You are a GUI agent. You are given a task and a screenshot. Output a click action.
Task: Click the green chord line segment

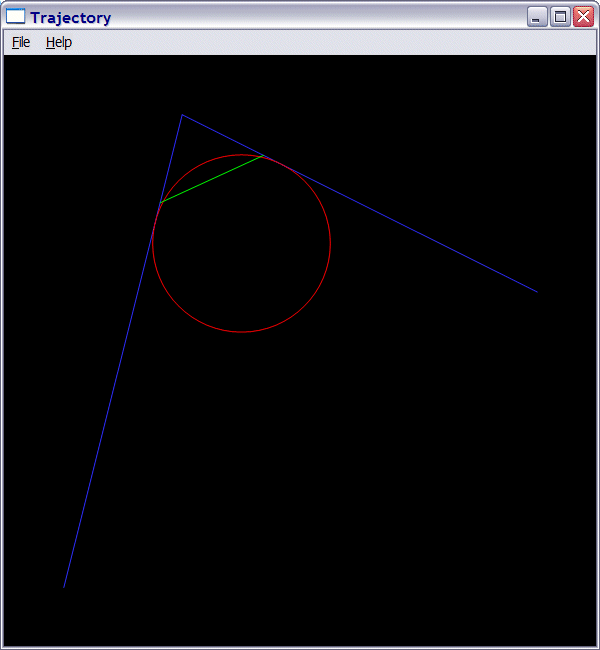click(x=212, y=179)
